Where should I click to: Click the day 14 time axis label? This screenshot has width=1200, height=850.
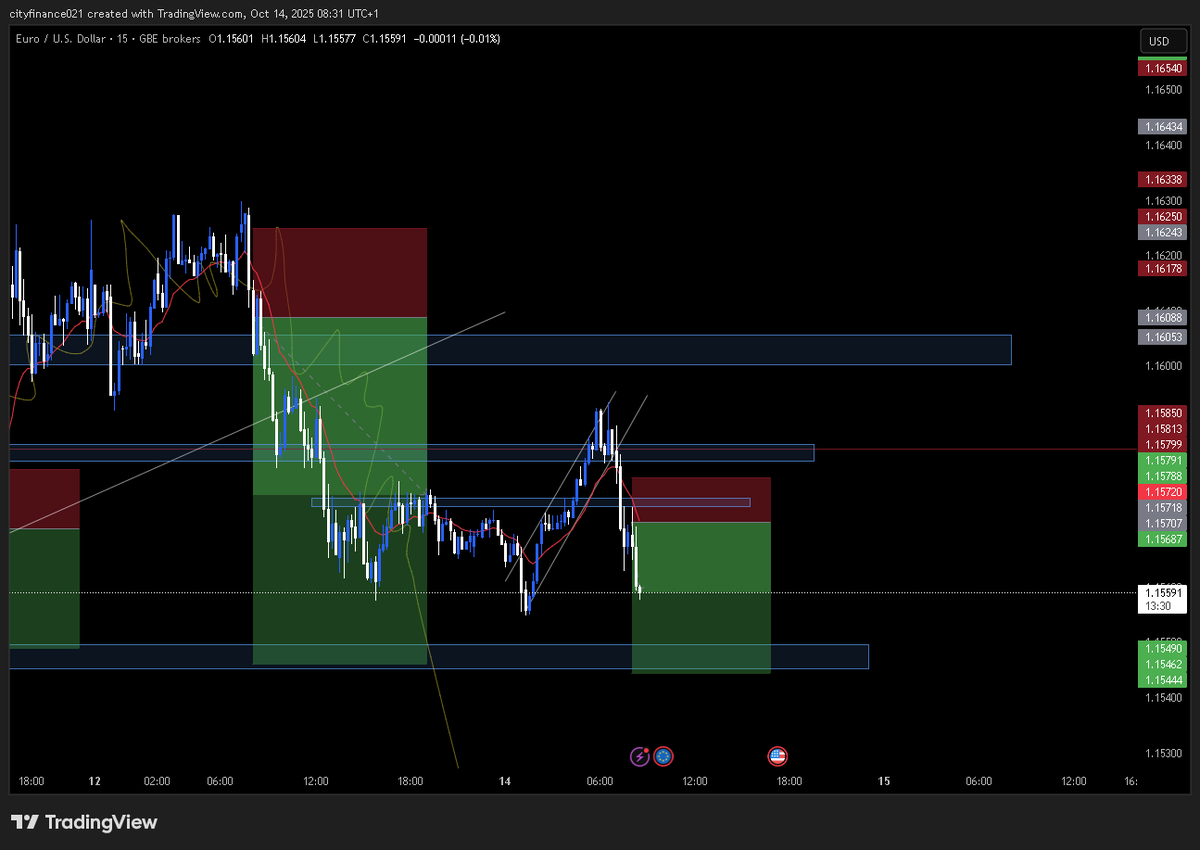tap(505, 781)
